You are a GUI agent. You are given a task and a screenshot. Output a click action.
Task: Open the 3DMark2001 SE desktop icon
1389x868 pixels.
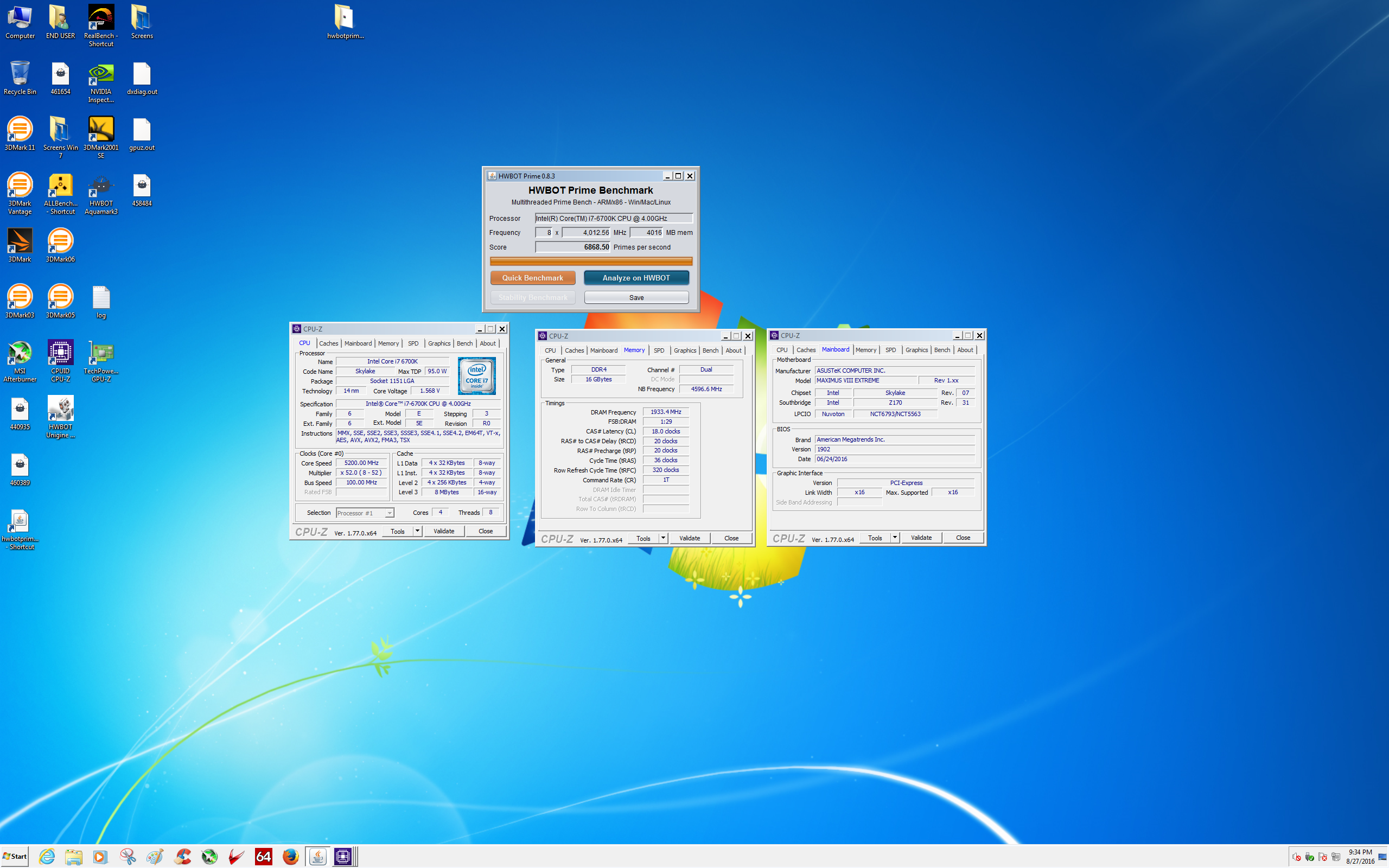coord(100,138)
